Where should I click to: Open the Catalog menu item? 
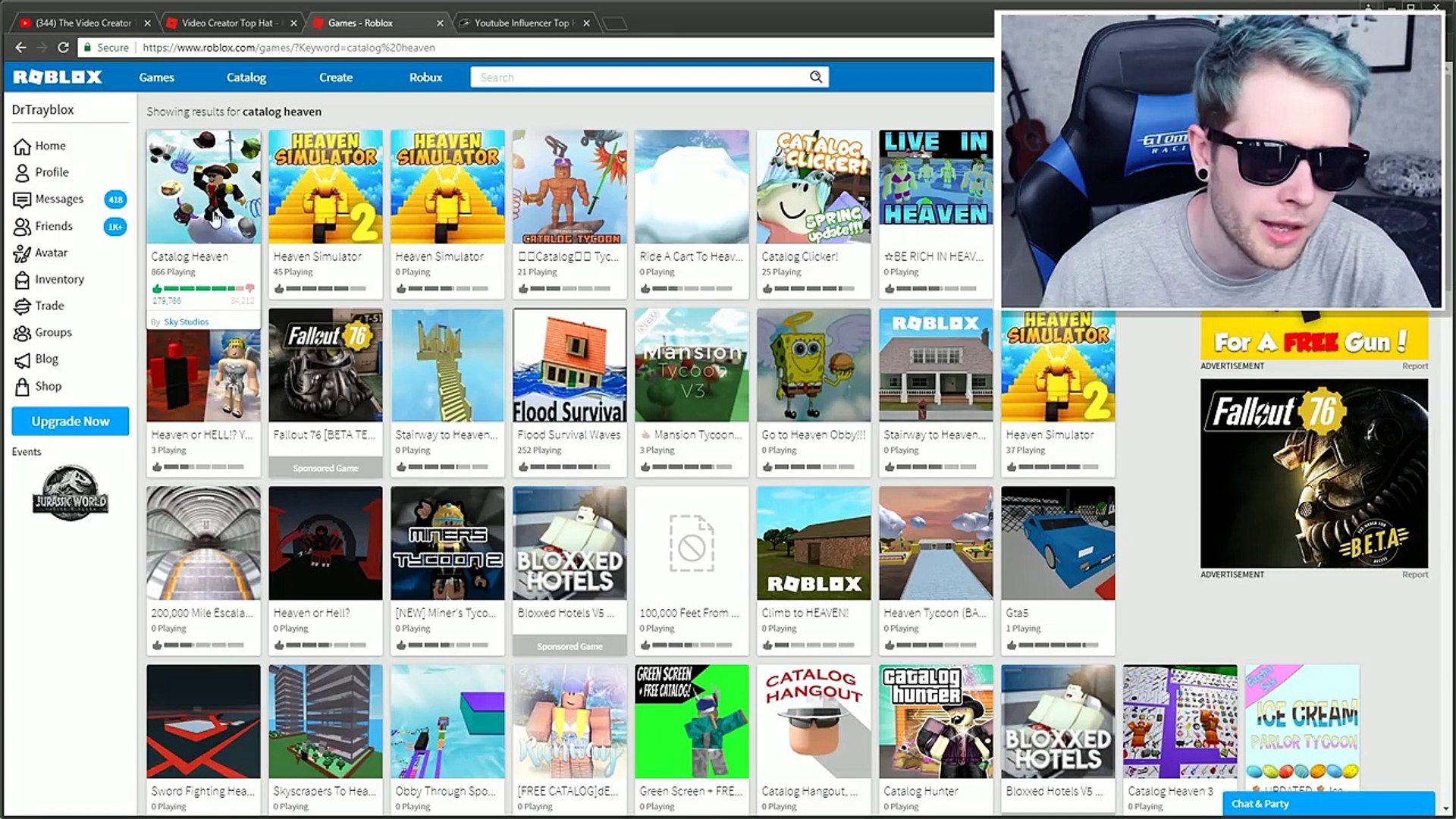click(x=246, y=77)
